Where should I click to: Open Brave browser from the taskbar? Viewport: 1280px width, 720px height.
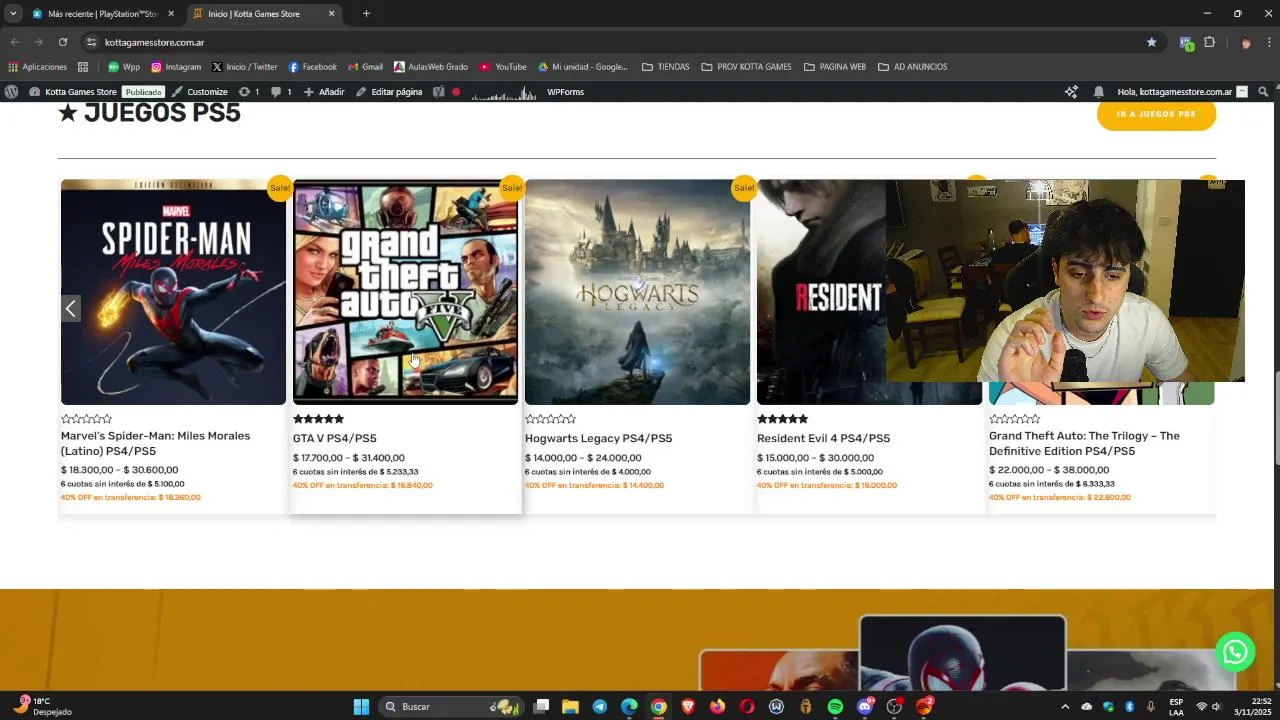[x=688, y=706]
